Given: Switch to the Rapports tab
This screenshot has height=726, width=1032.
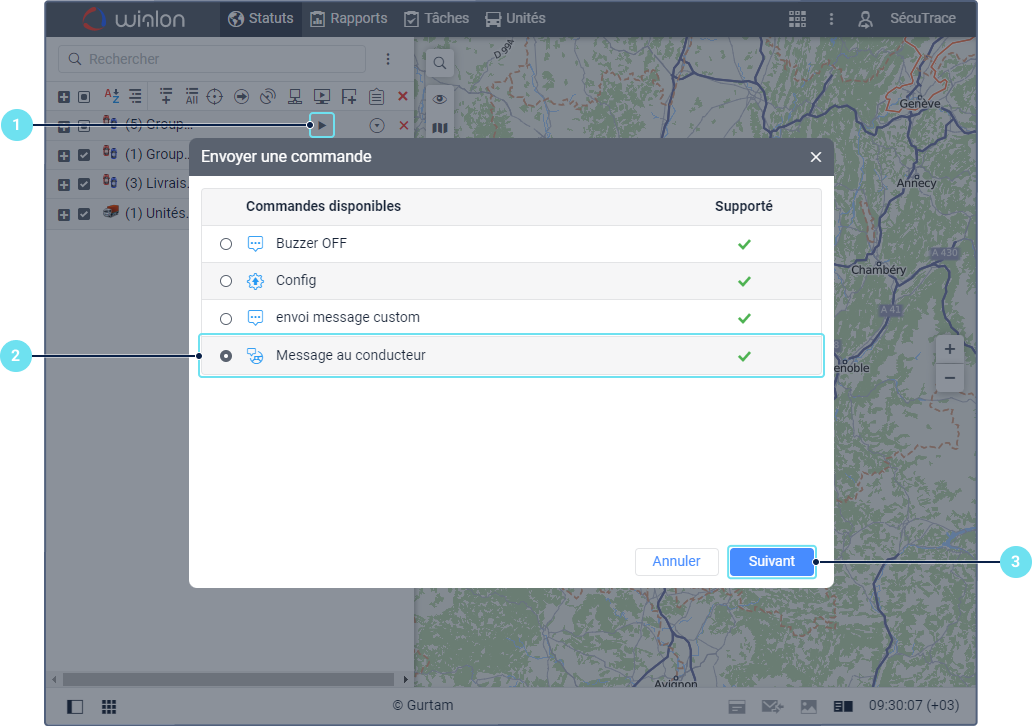Looking at the screenshot, I should [349, 18].
